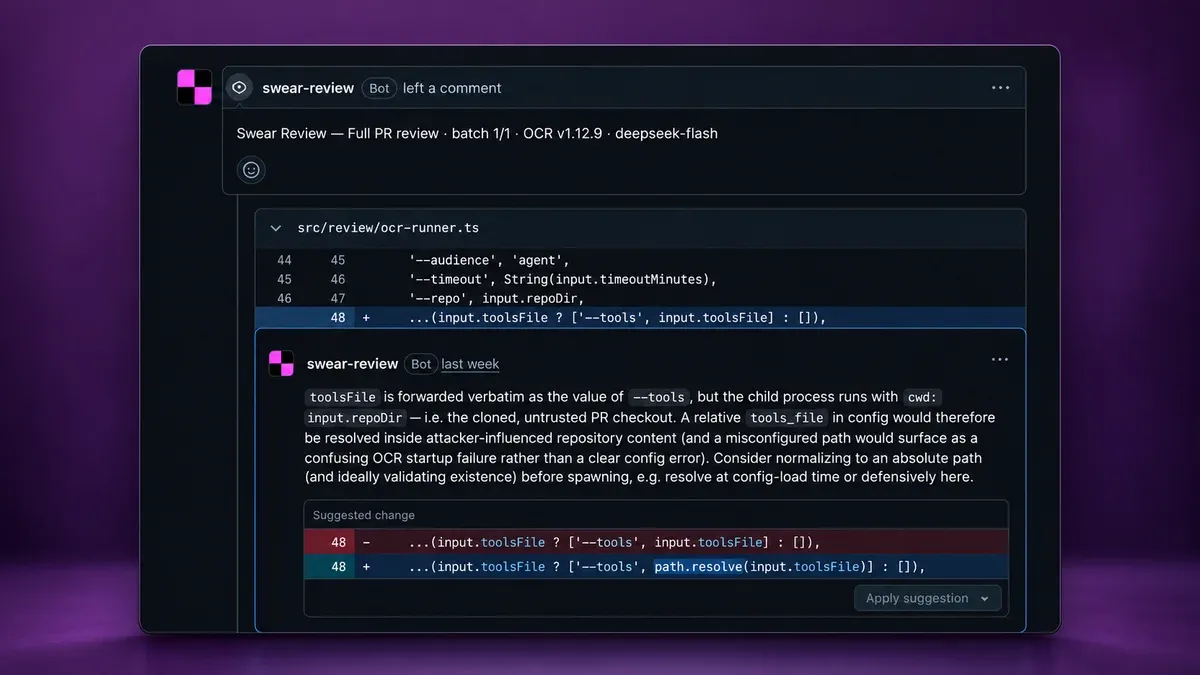This screenshot has height=675, width=1200.
Task: Click the inline code 'input.repoDir' in comment
Action: (354, 417)
